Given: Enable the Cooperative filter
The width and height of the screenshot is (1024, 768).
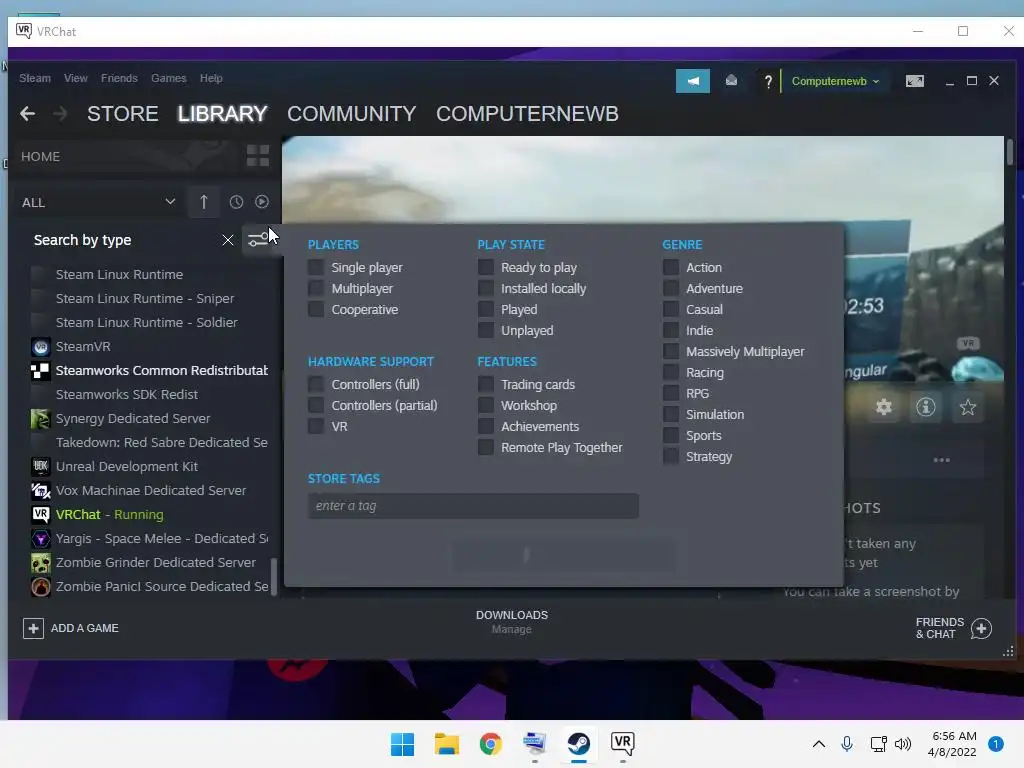Looking at the screenshot, I should [316, 310].
